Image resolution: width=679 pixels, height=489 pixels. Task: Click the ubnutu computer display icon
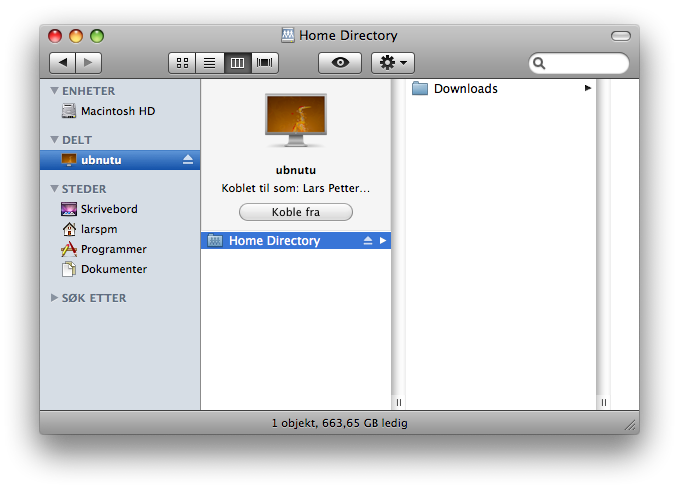pos(296,121)
